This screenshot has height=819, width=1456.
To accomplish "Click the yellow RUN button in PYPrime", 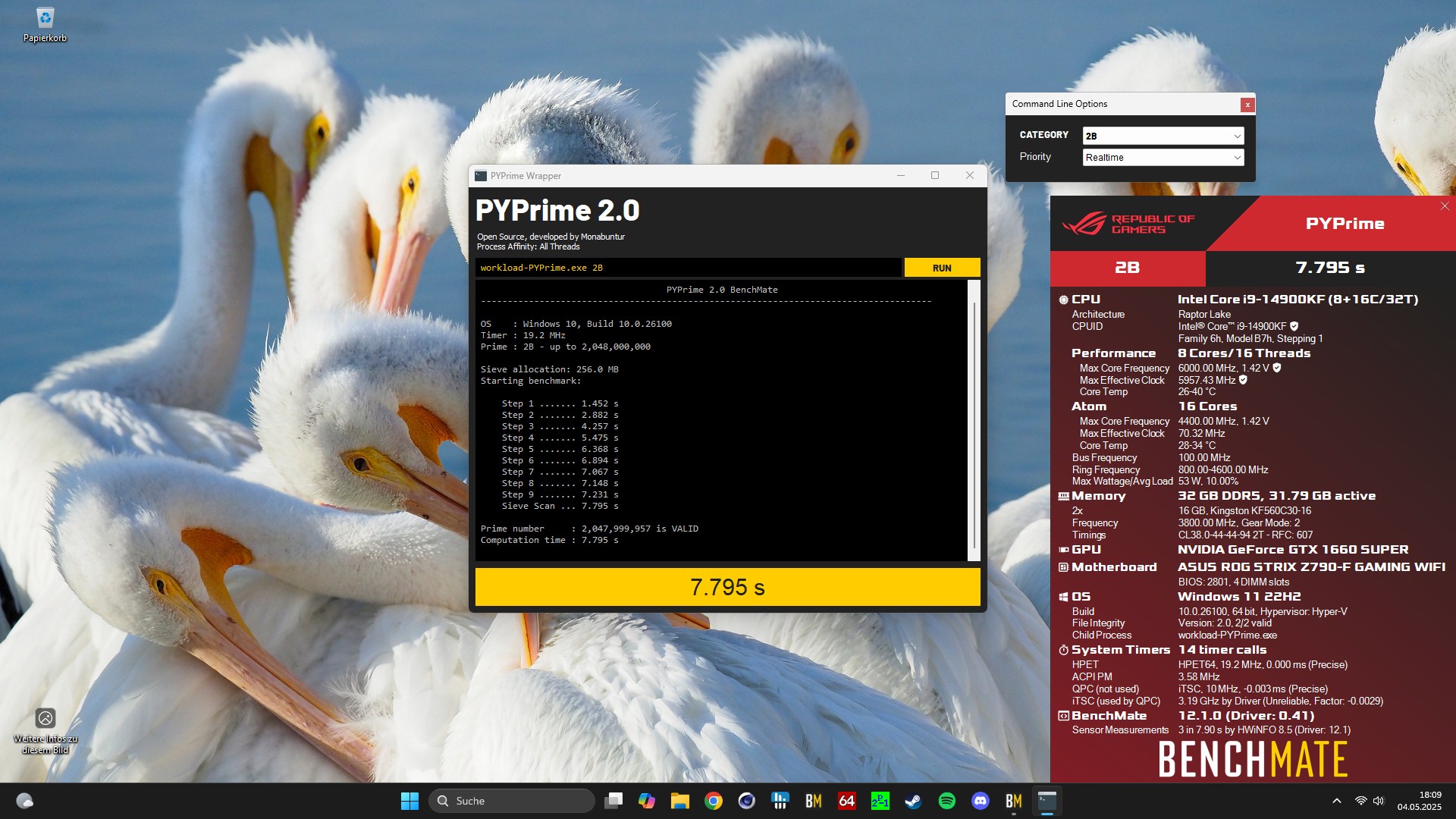I will click(942, 268).
